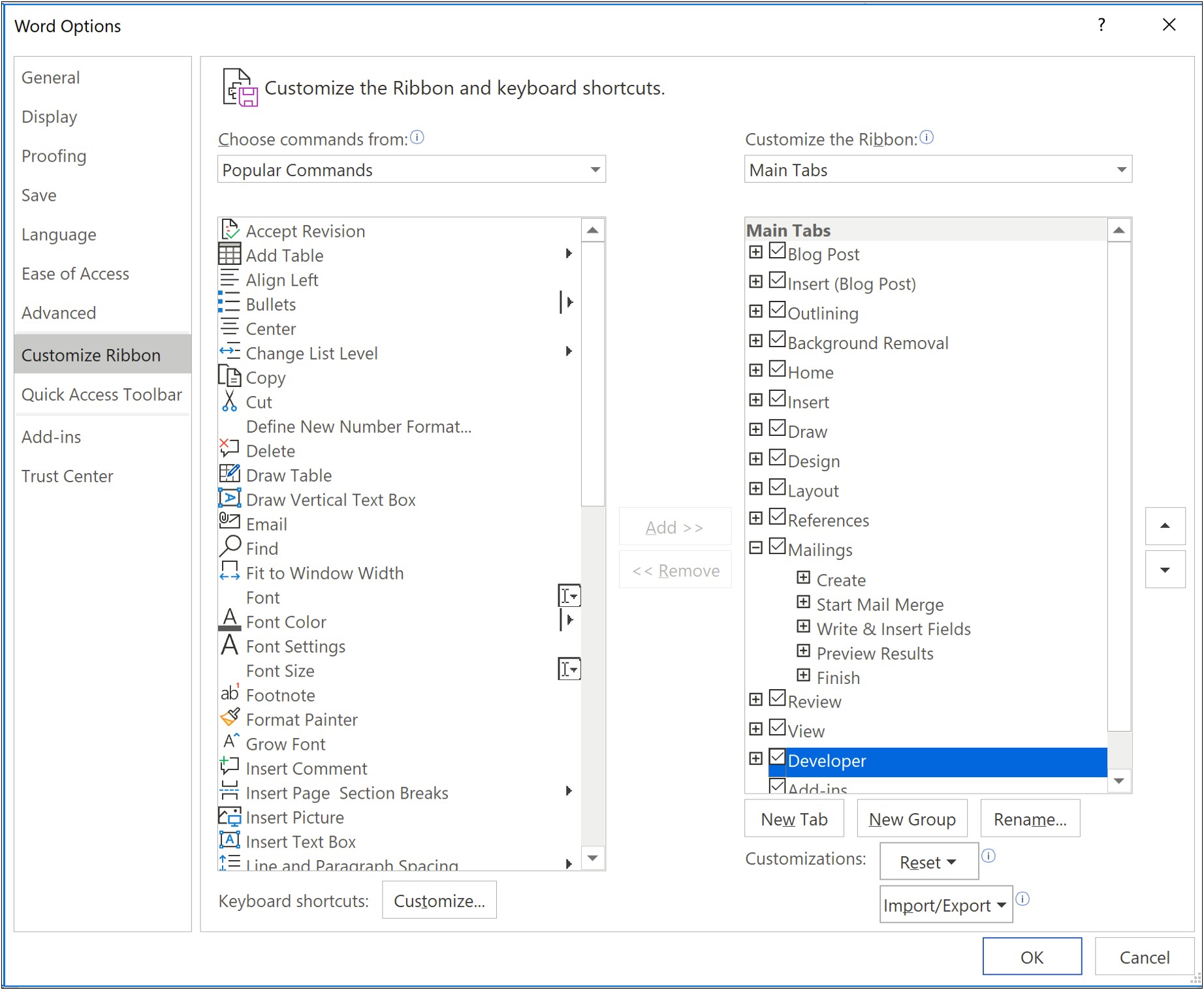
Task: Click the Insert Page Section Breaks icon
Action: point(230,792)
